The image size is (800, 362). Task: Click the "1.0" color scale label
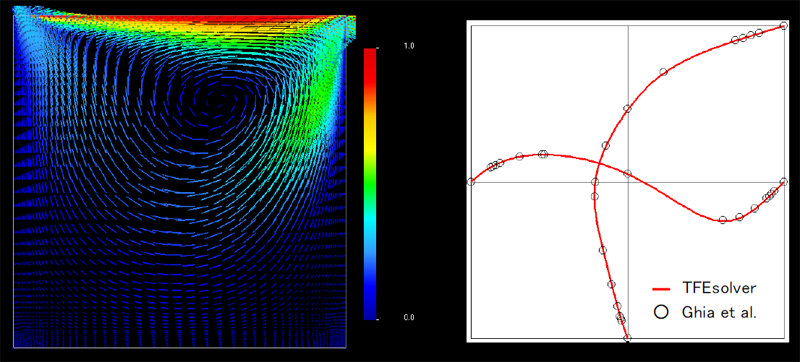[x=409, y=46]
